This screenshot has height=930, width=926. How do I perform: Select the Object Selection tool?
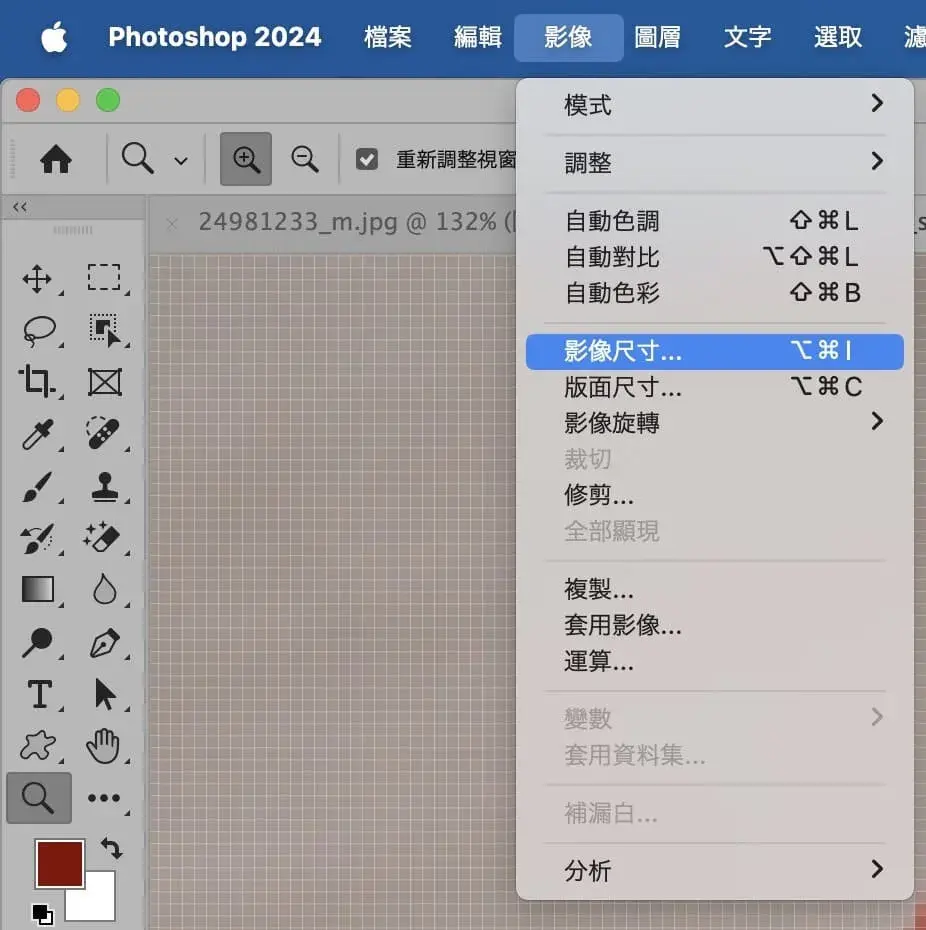104,330
